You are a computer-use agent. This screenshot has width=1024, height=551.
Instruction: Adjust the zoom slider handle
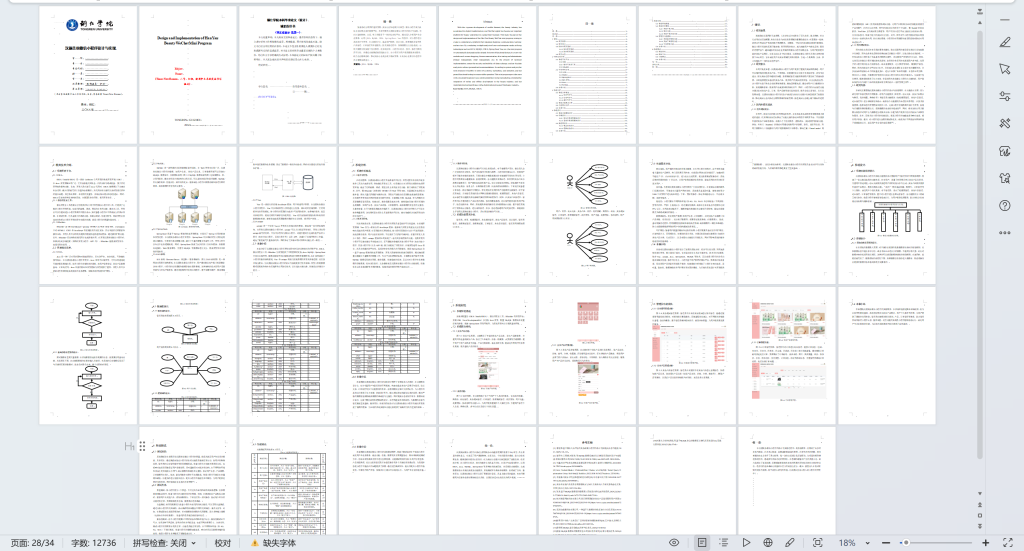pos(906,543)
